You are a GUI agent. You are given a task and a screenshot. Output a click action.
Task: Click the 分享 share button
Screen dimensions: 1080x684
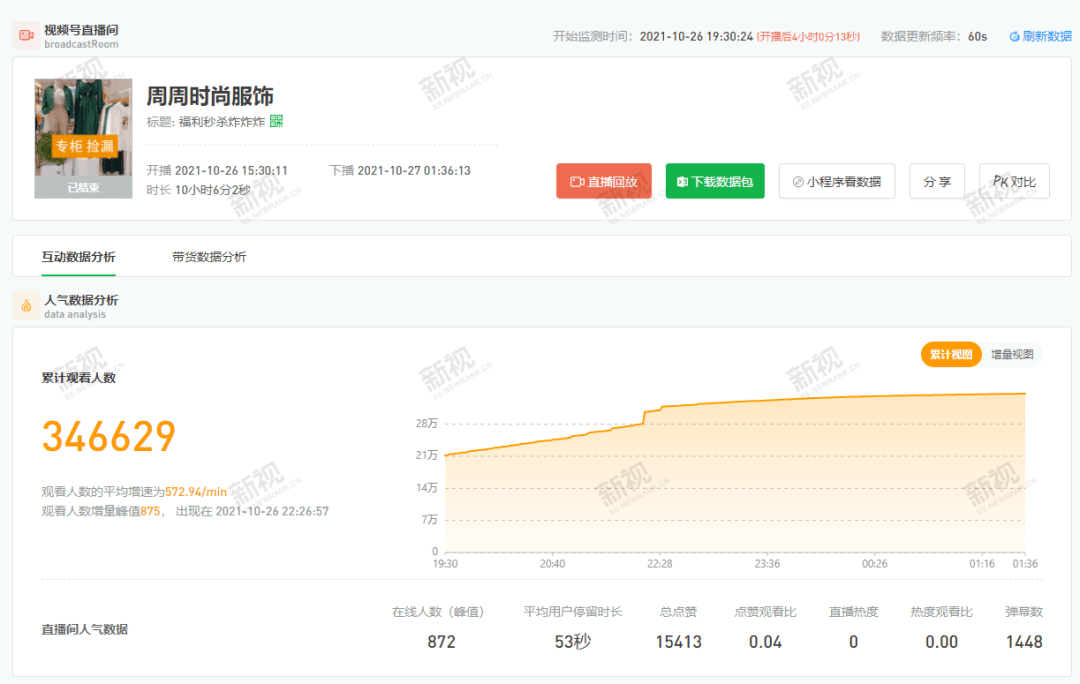click(937, 181)
